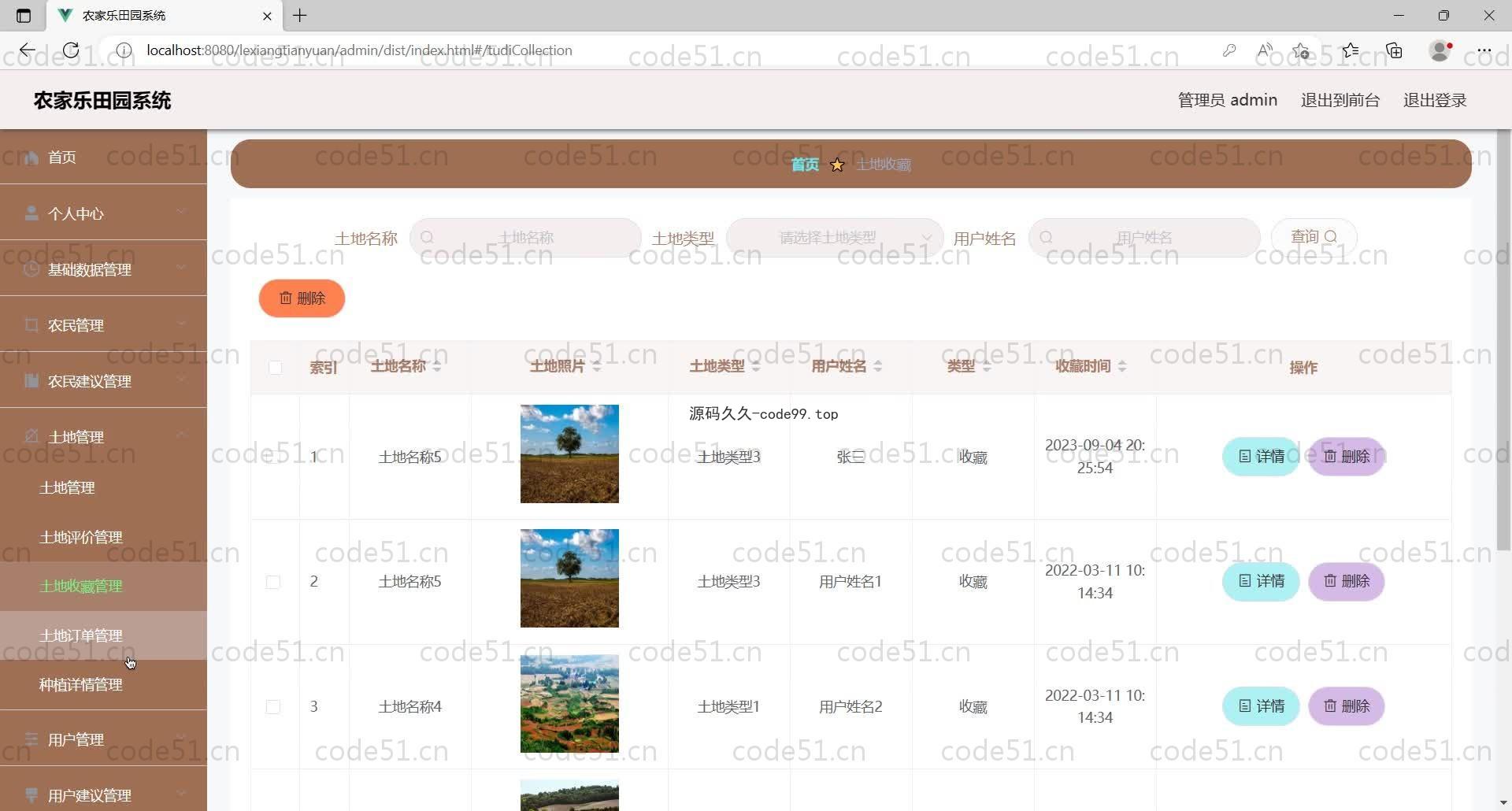Viewport: 1512px width, 811px height.
Task: Click 管理员 admin in header
Action: tap(1227, 100)
